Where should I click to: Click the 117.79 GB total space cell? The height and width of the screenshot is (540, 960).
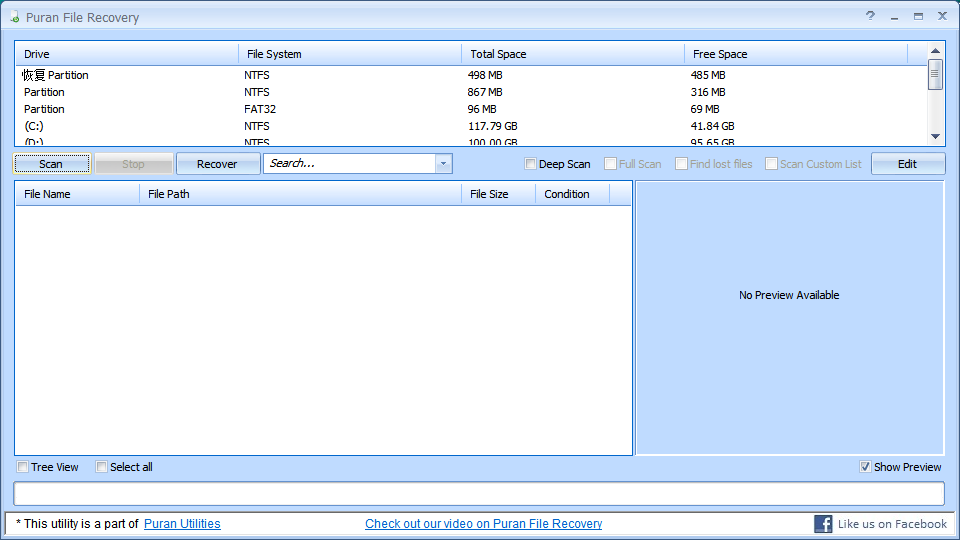(x=493, y=126)
